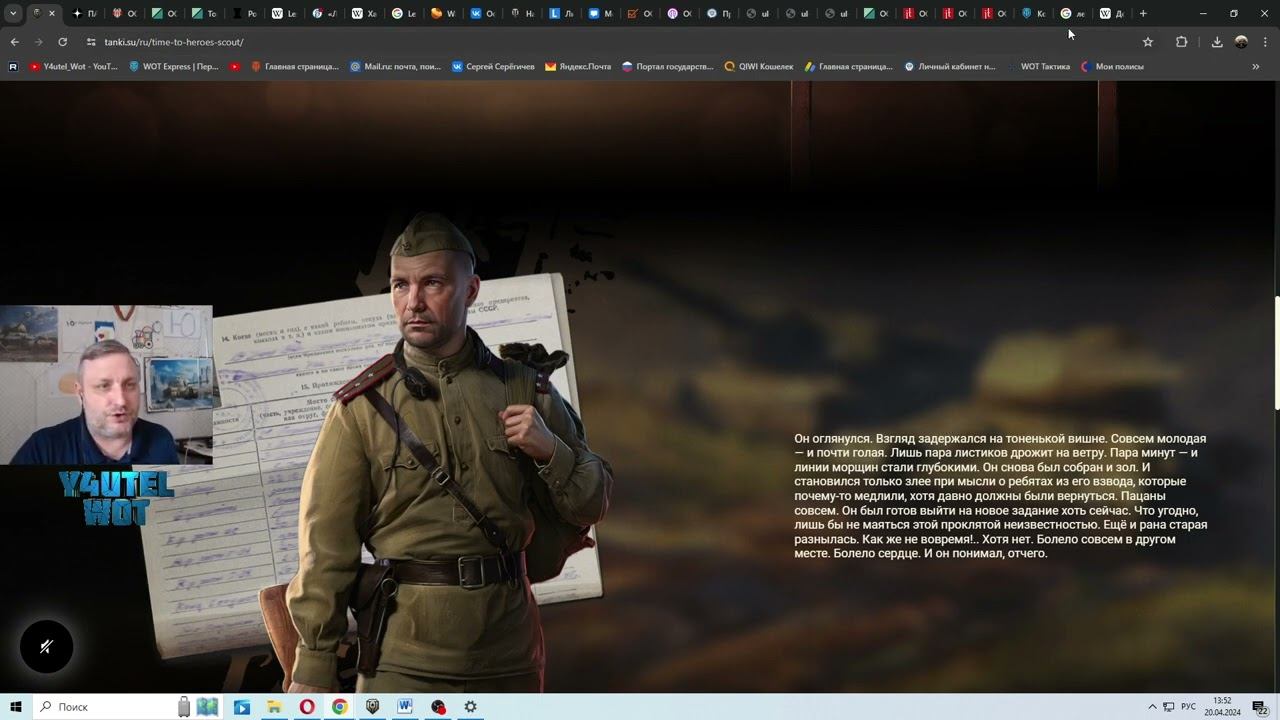This screenshot has width=1280, height=720.
Task: Open the Портал государств... bookmark
Action: point(668,67)
